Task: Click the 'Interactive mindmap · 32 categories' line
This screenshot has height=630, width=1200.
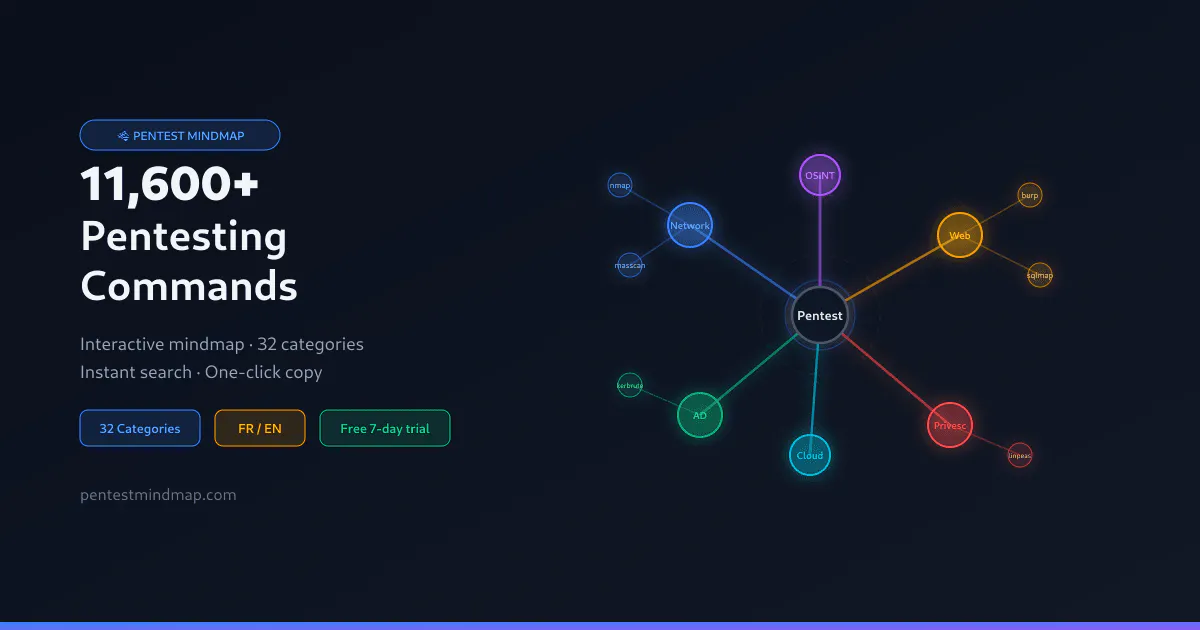Action: pos(222,344)
